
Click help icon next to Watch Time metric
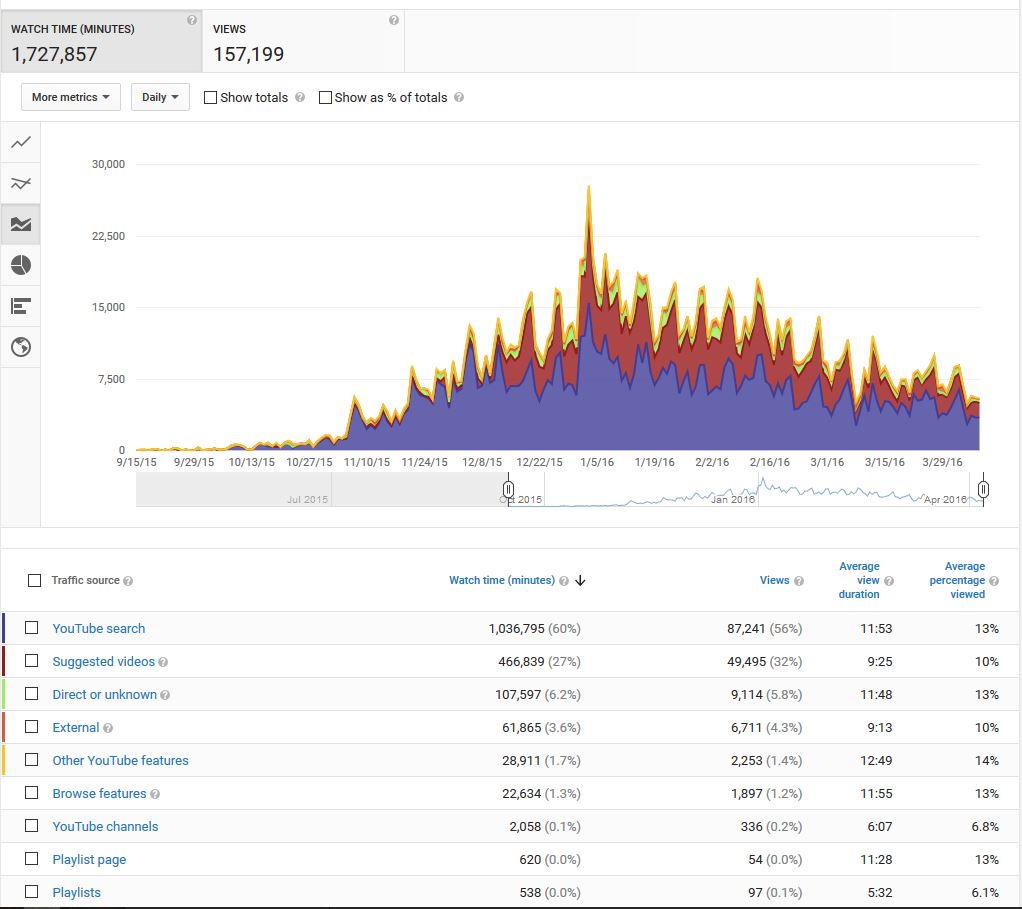[191, 20]
